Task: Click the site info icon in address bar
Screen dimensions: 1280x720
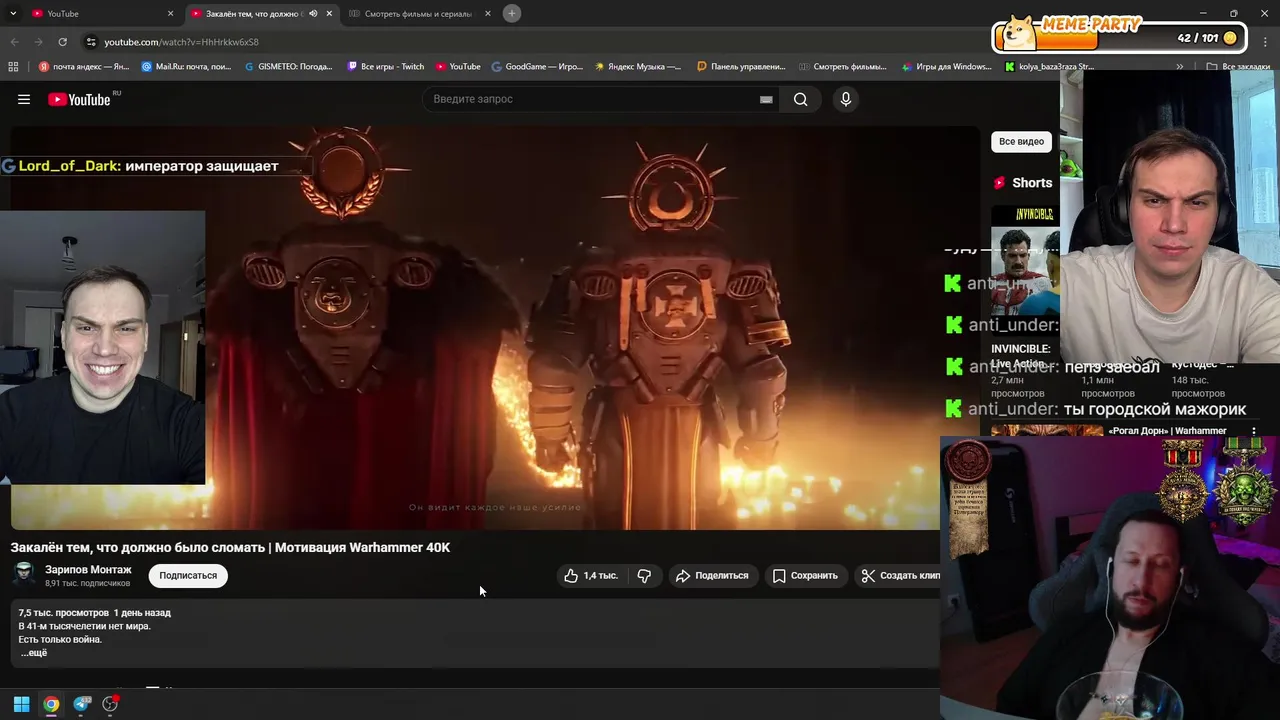Action: click(91, 42)
